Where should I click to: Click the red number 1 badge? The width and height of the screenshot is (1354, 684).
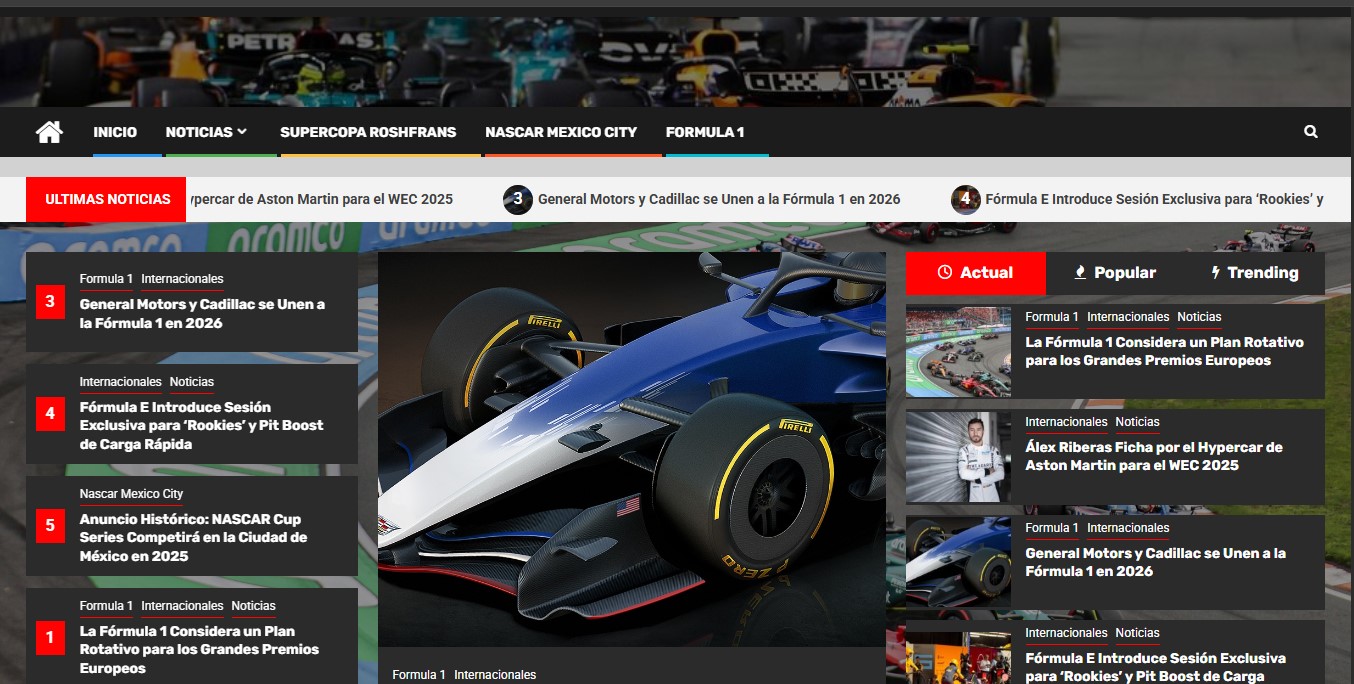pyautogui.click(x=50, y=637)
